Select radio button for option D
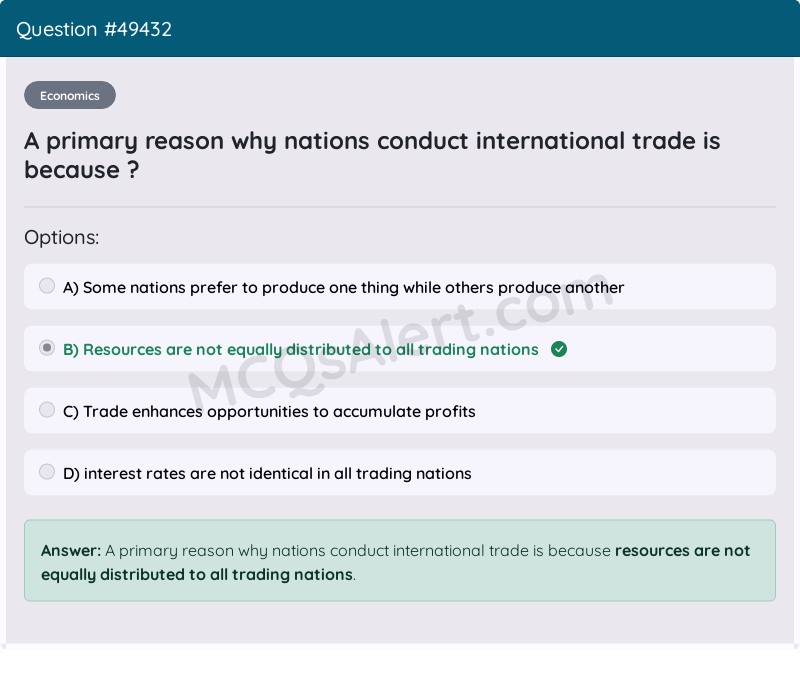The width and height of the screenshot is (800, 674). [46, 471]
